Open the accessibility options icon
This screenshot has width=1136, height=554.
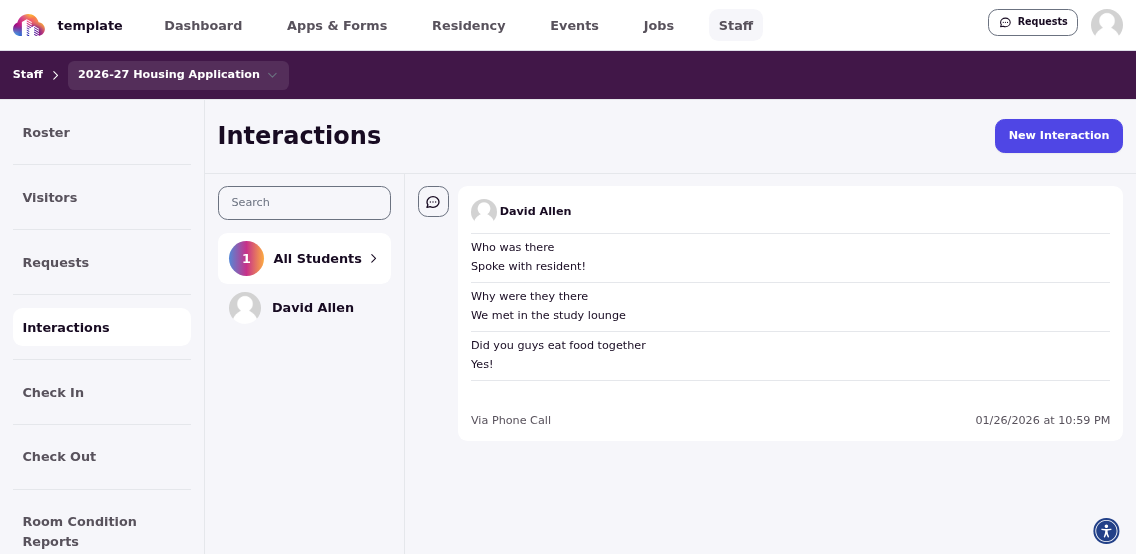pos(1106,531)
